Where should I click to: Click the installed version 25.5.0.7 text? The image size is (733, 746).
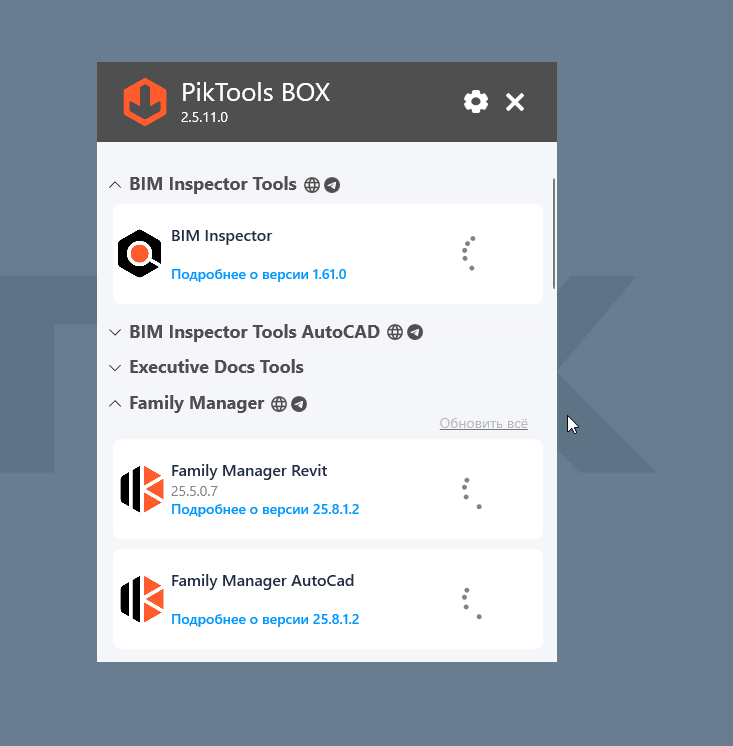(x=195, y=491)
